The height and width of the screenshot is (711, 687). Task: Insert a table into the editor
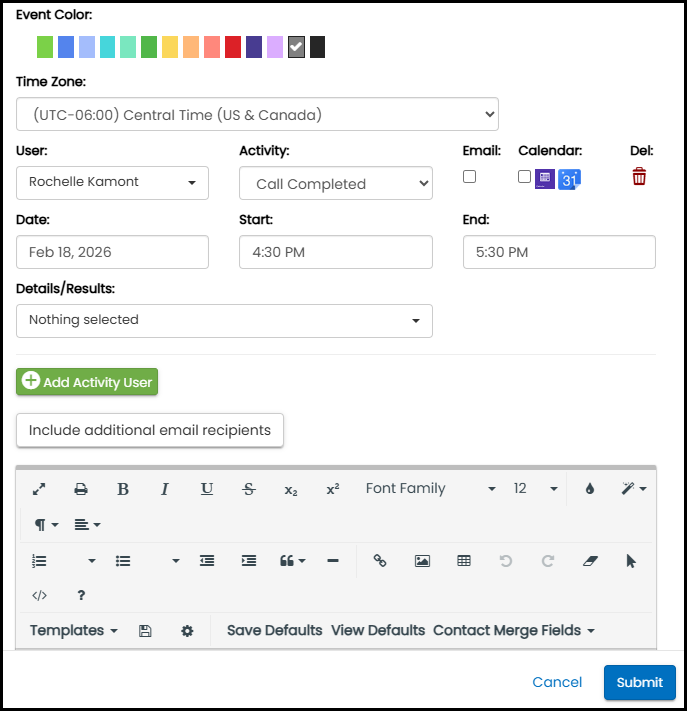(464, 561)
